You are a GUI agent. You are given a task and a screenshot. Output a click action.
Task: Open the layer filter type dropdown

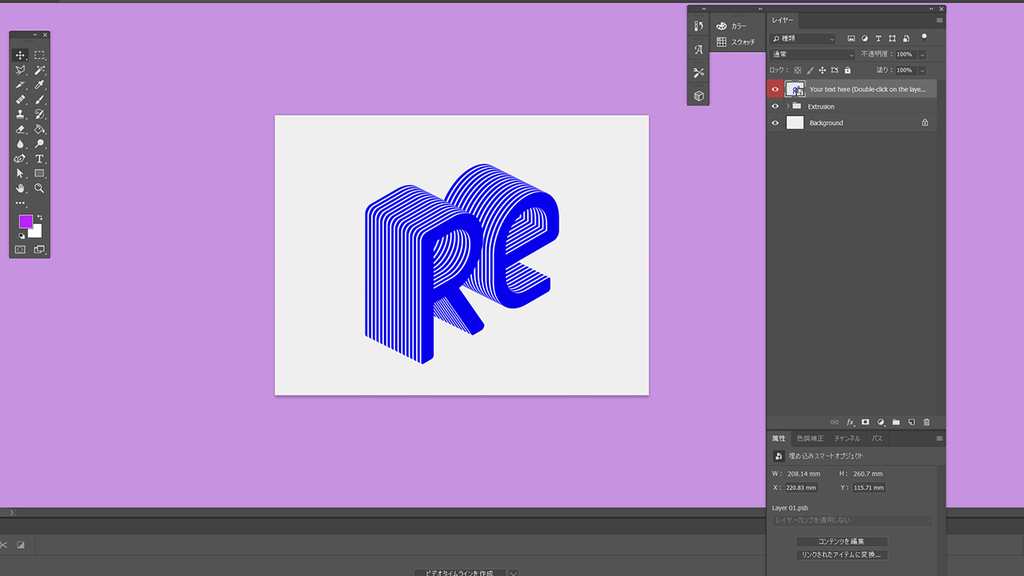pyautogui.click(x=803, y=39)
